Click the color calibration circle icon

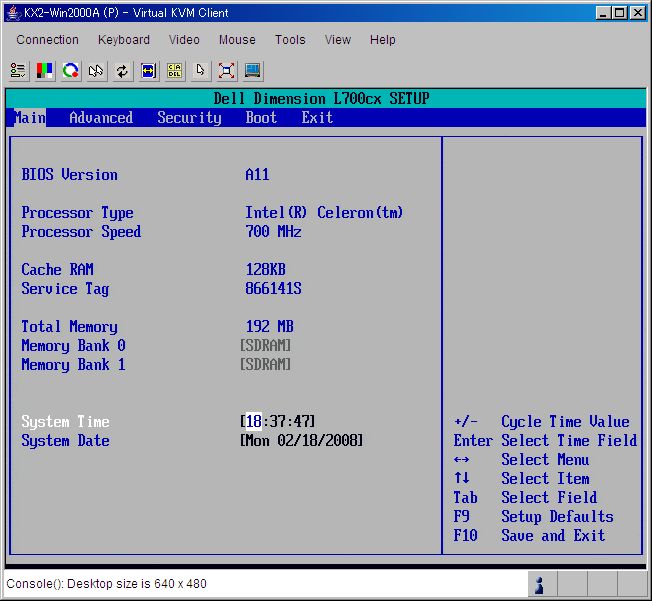click(x=70, y=71)
